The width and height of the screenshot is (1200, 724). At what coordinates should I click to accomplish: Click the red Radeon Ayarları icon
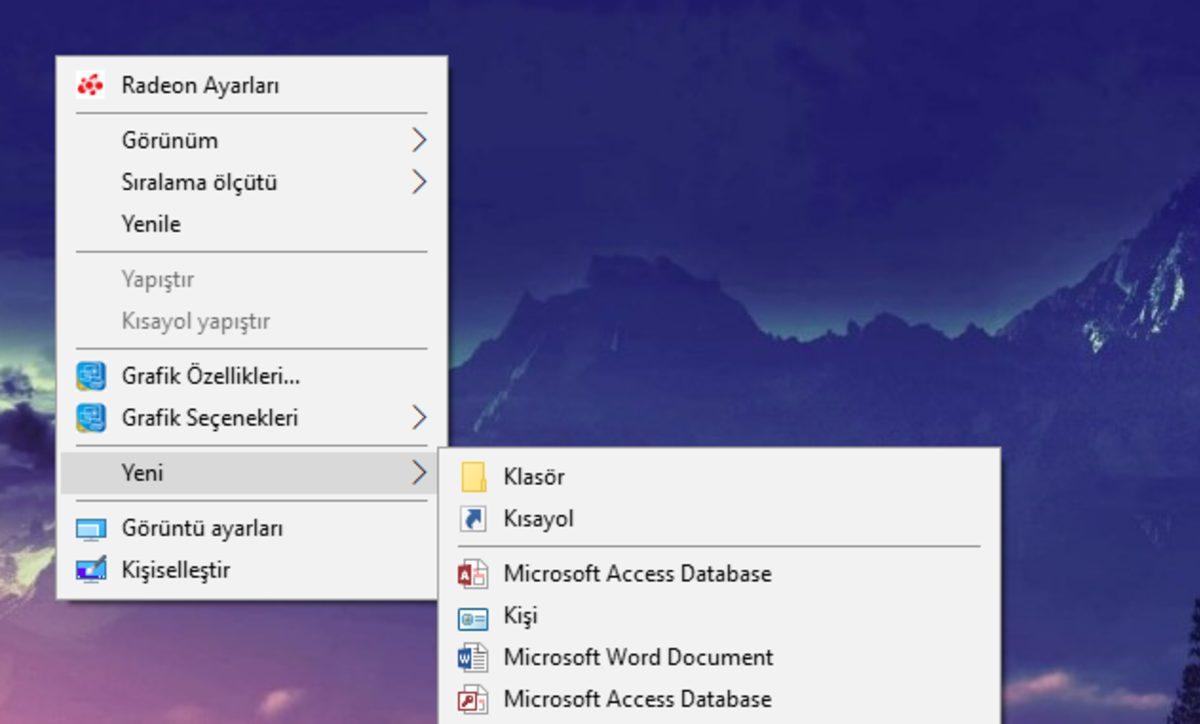[90, 86]
